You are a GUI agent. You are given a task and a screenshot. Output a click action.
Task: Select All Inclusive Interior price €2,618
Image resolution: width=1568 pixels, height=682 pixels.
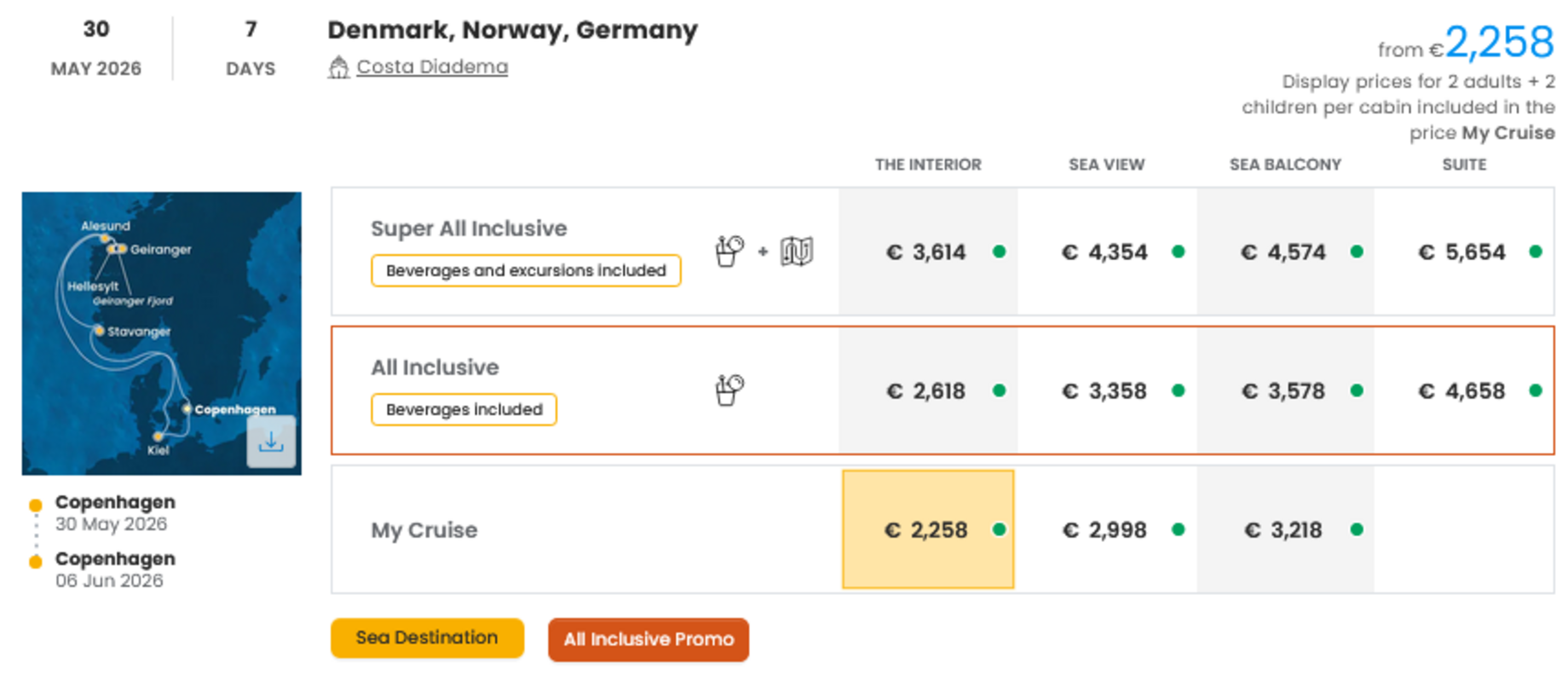926,390
